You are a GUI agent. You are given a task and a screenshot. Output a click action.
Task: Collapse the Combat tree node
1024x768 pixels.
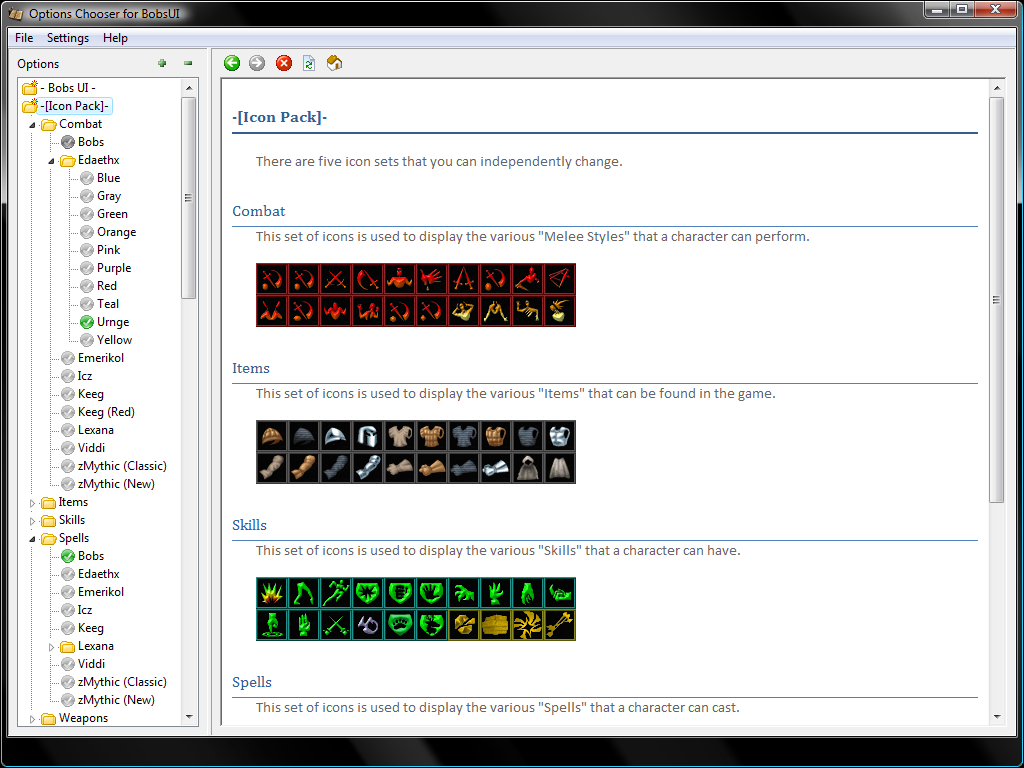[32, 125]
